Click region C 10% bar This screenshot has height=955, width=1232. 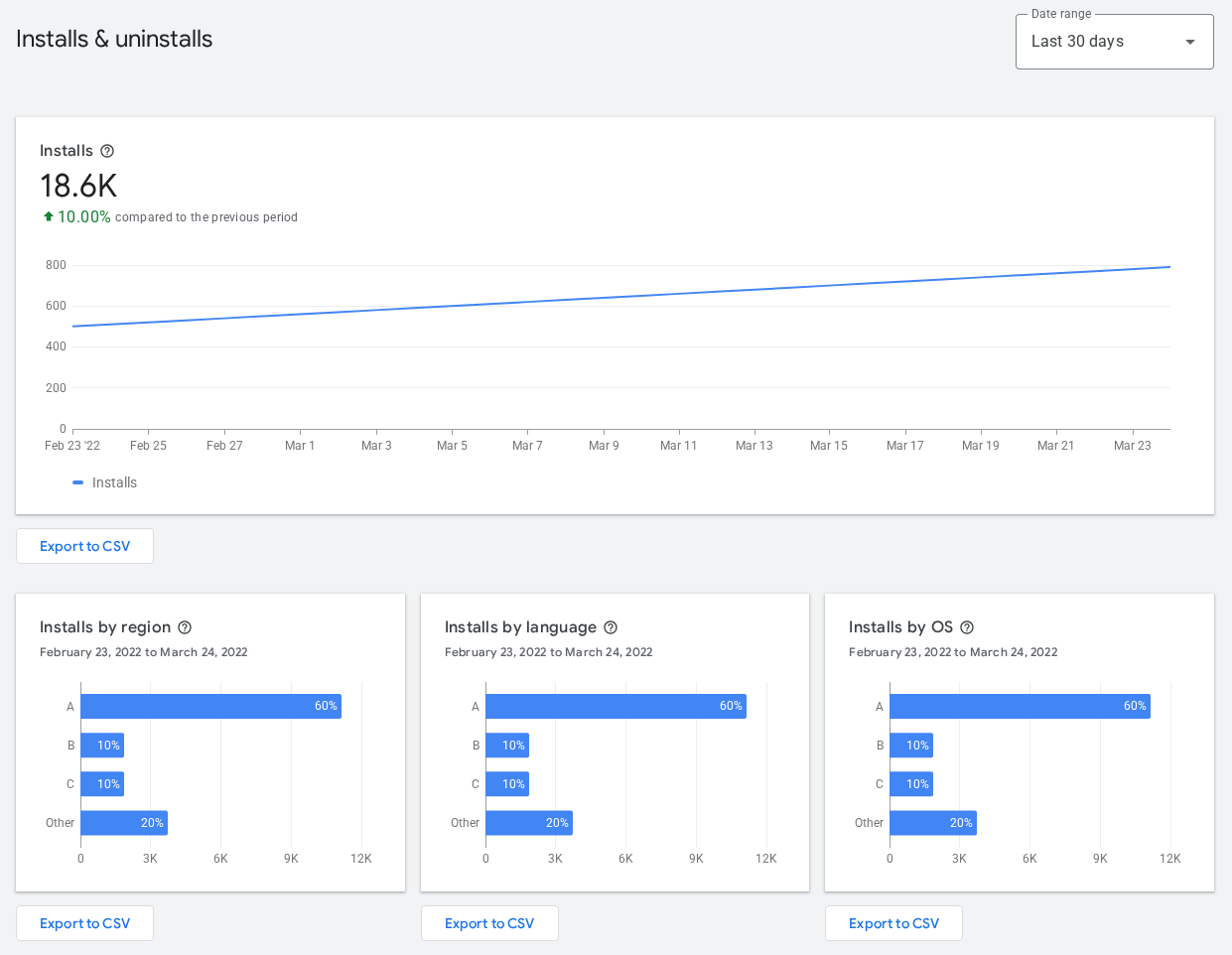(102, 783)
